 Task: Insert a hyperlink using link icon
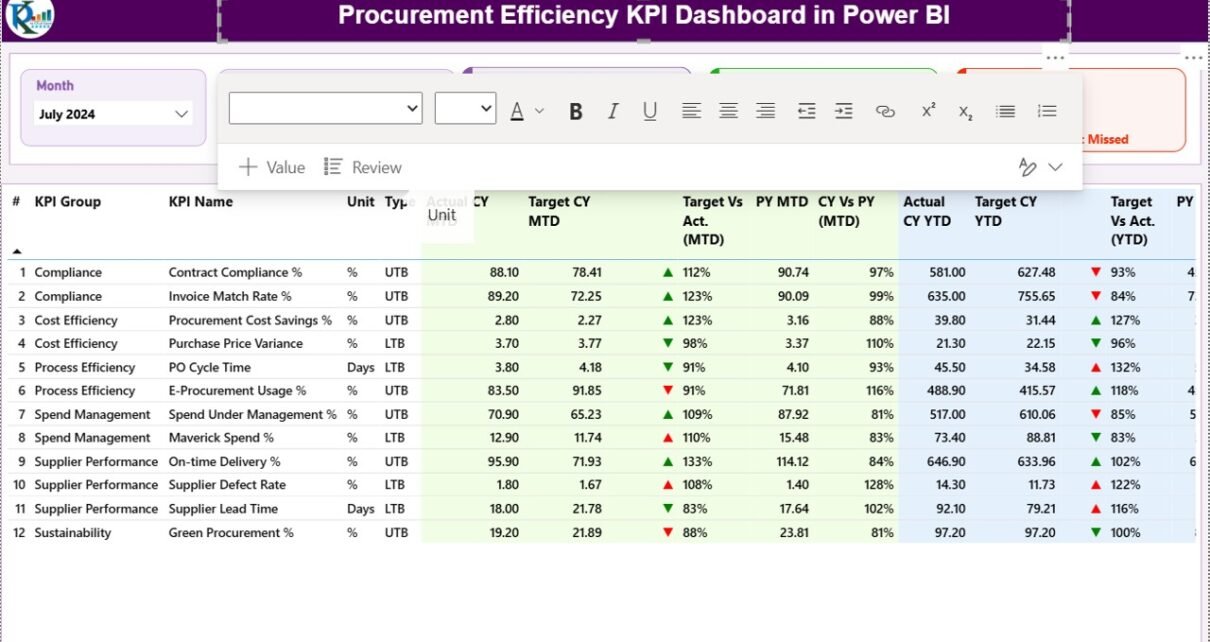885,111
